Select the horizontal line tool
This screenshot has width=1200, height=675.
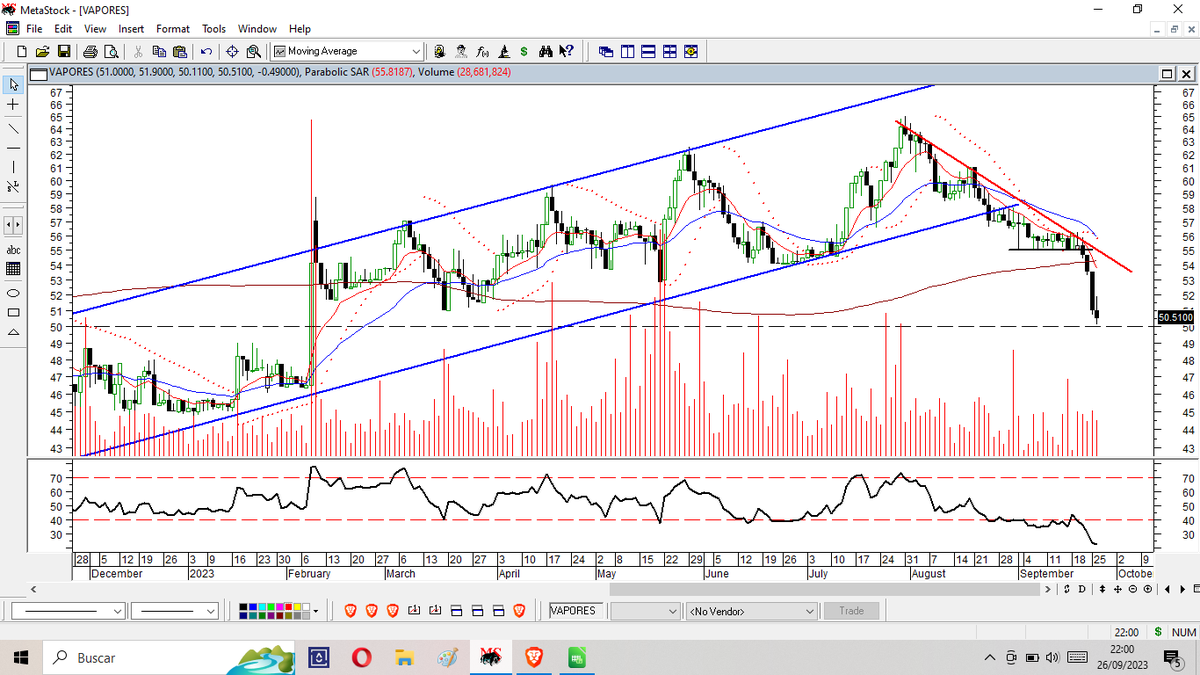[13, 146]
